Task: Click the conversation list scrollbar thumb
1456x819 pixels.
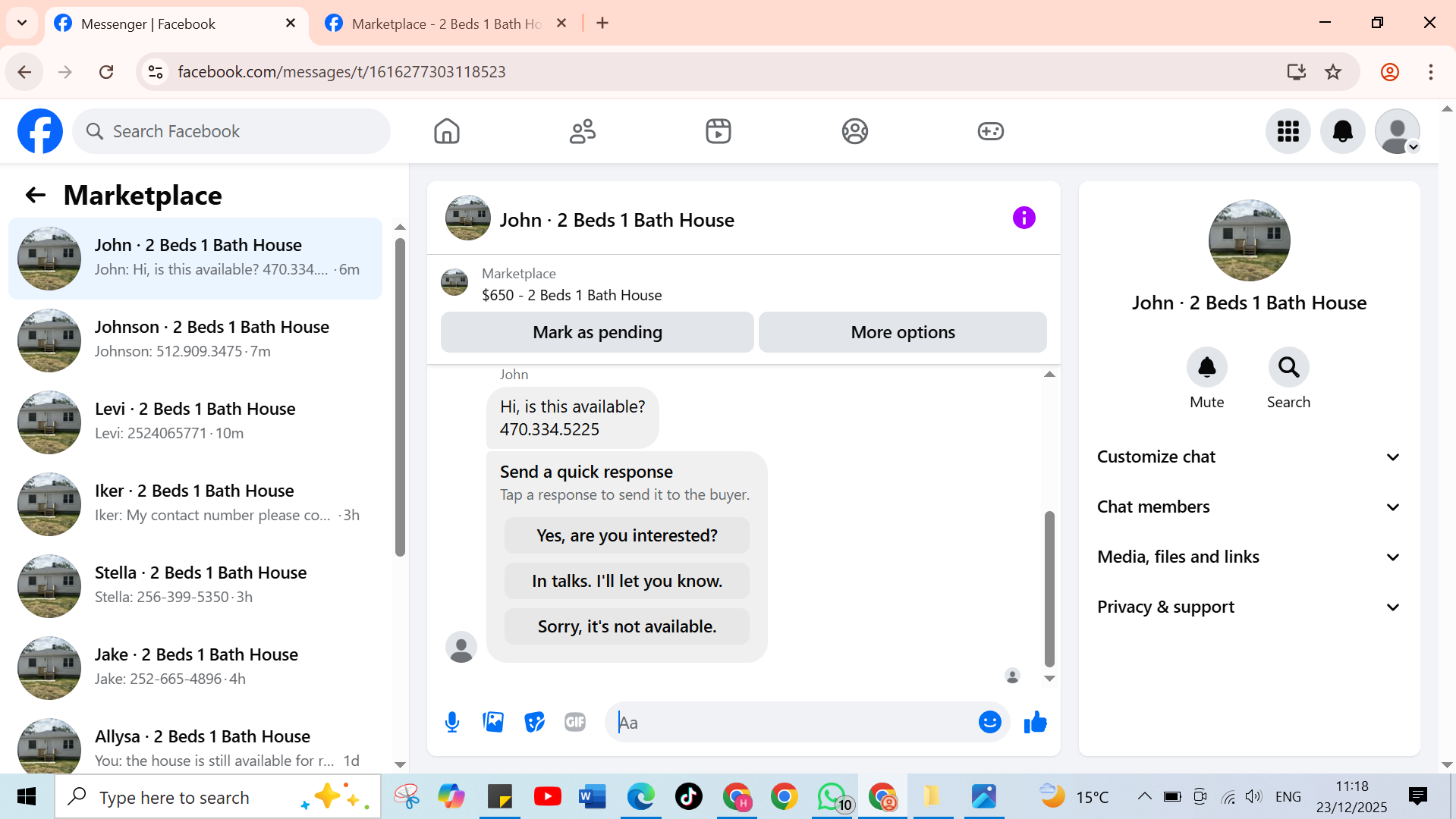Action: point(400,397)
